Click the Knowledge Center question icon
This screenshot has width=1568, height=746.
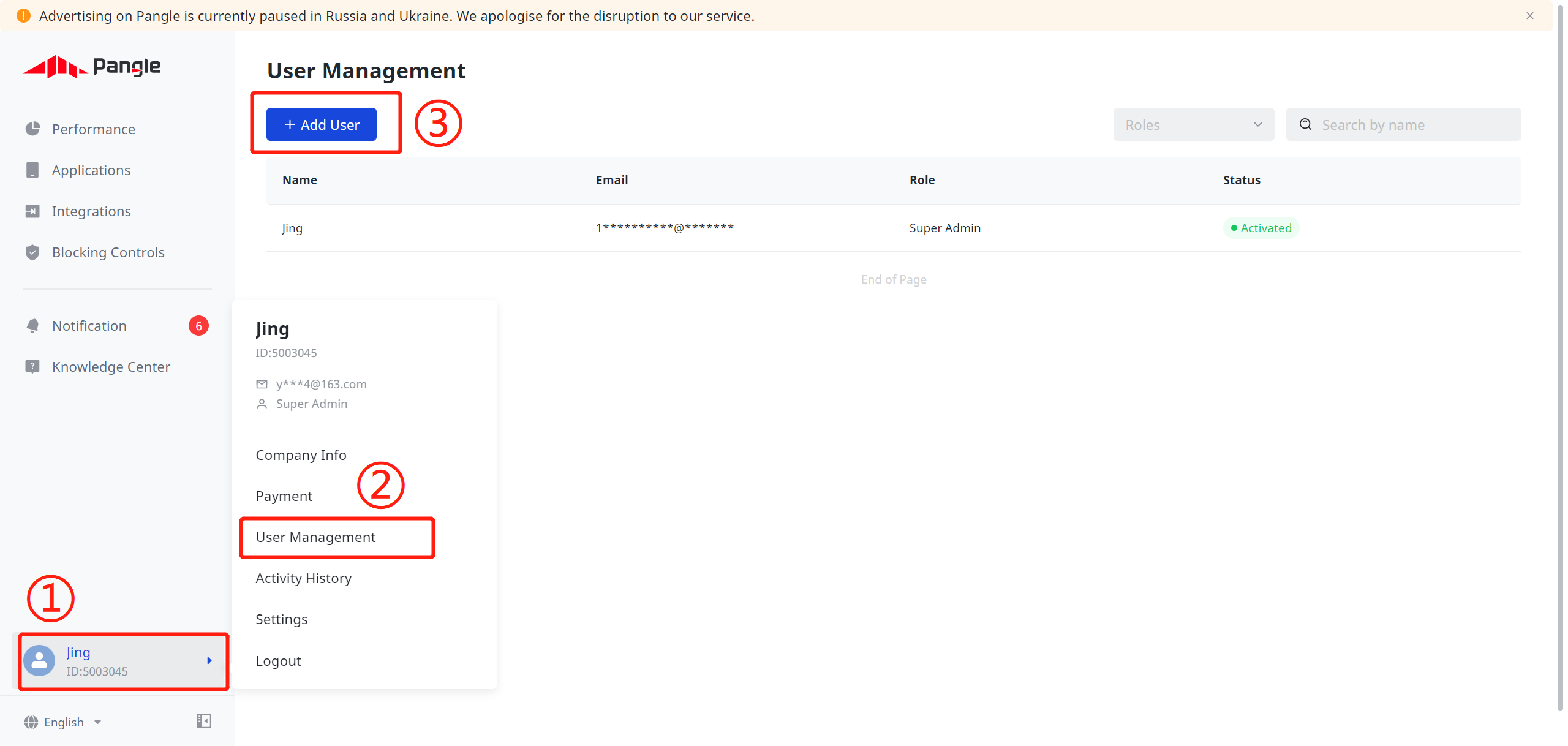click(x=32, y=367)
